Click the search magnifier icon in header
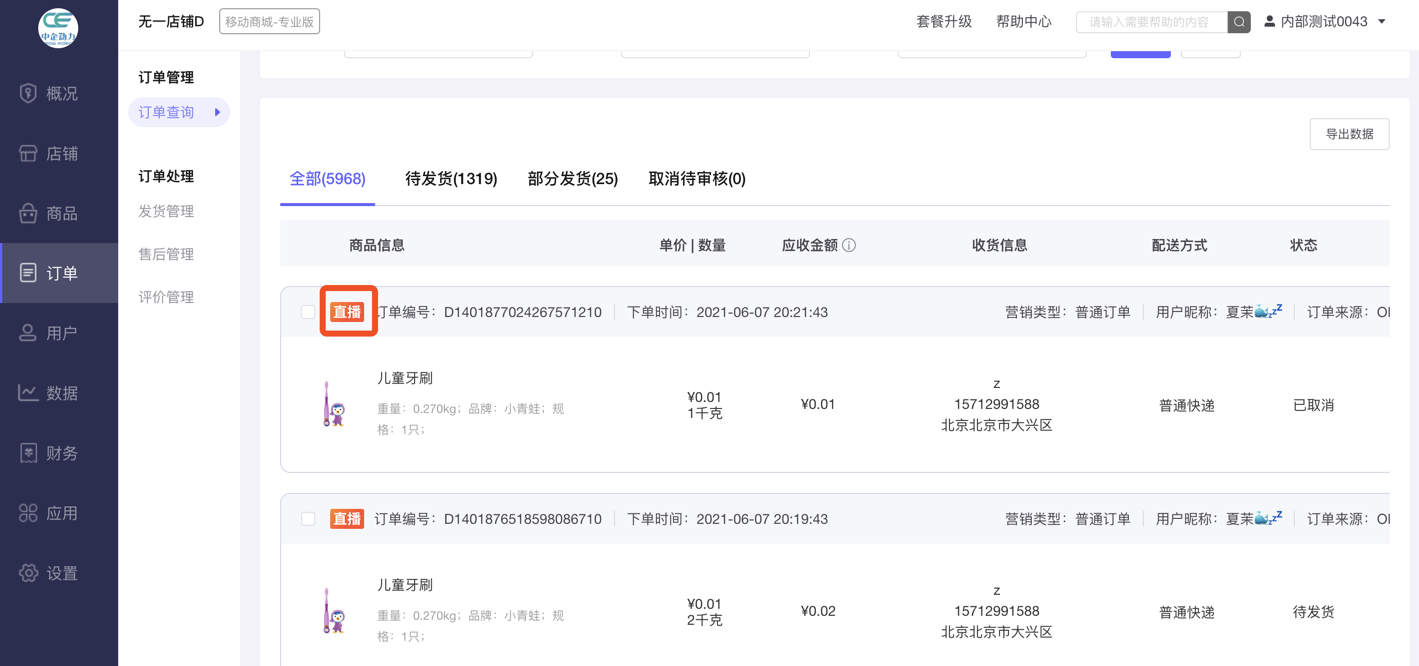The height and width of the screenshot is (666, 1419). (x=1239, y=22)
